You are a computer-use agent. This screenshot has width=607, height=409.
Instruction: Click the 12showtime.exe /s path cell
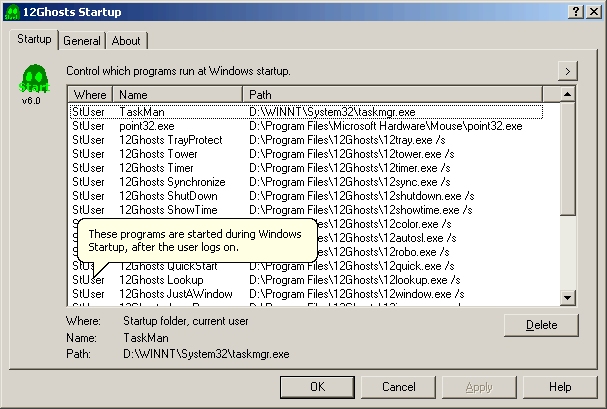pos(361,210)
